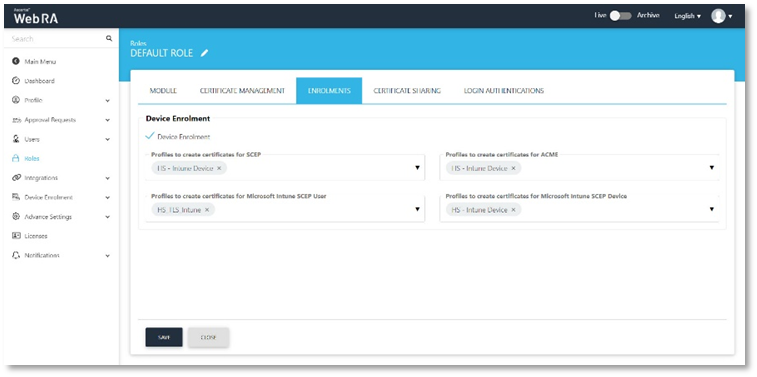757x377 pixels.
Task: Click the Notifications bell icon
Action: coord(15,255)
